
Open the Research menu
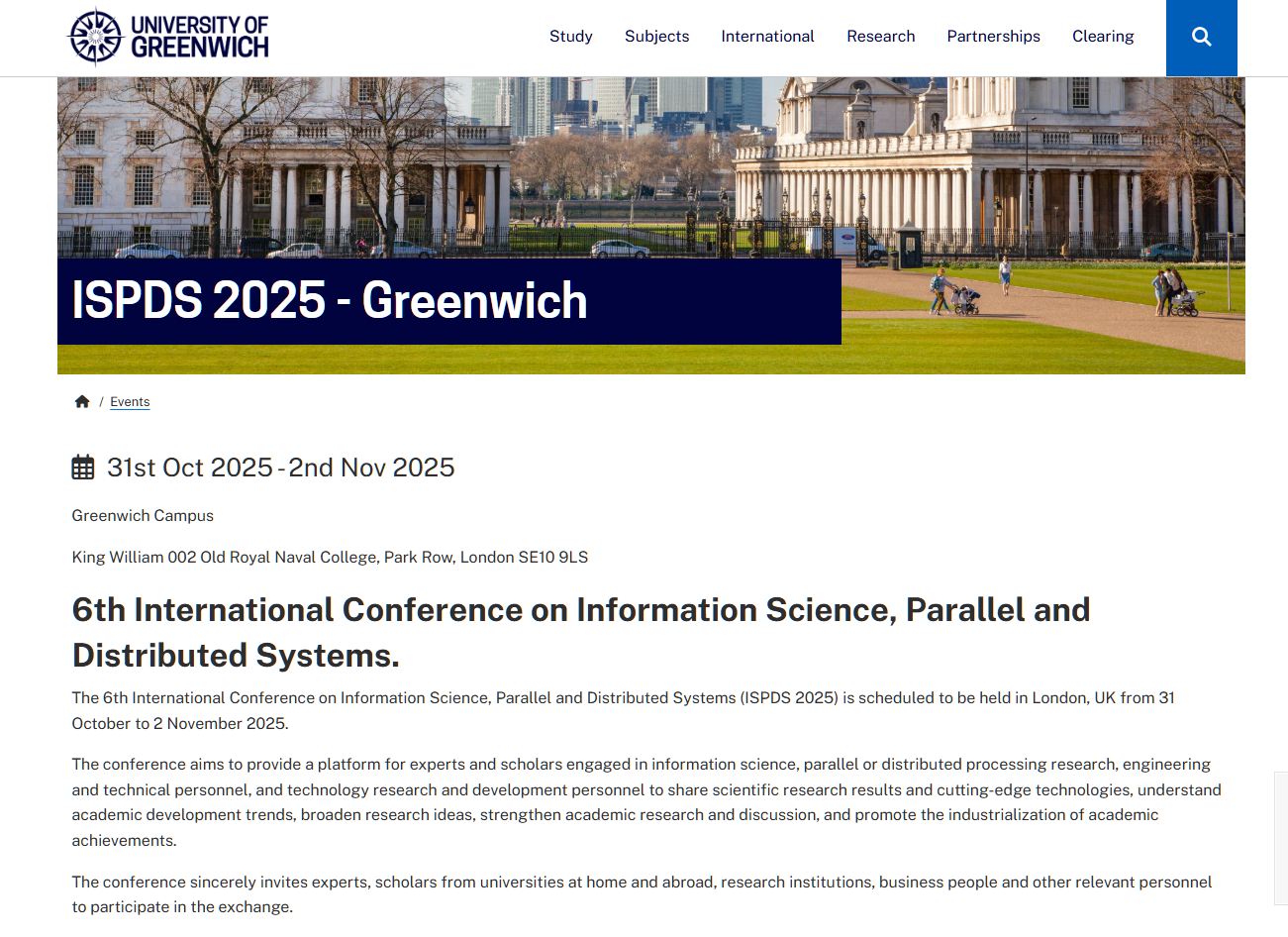[x=880, y=37]
